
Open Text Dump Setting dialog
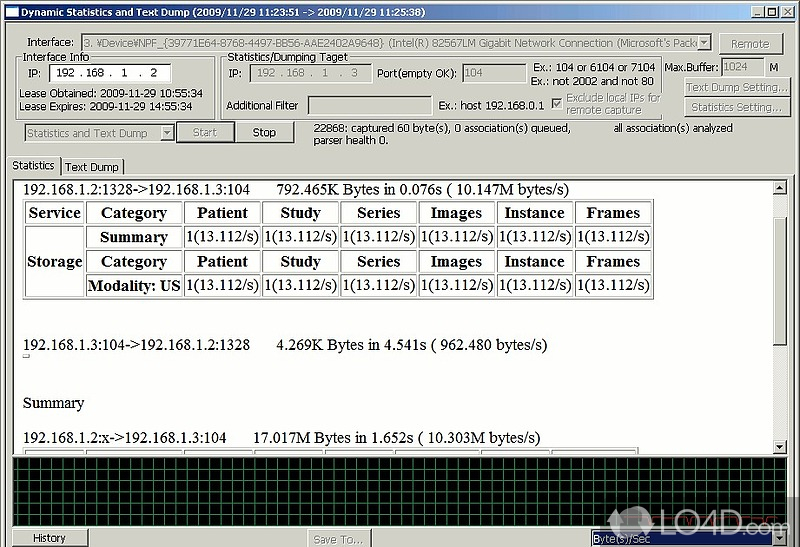735,87
